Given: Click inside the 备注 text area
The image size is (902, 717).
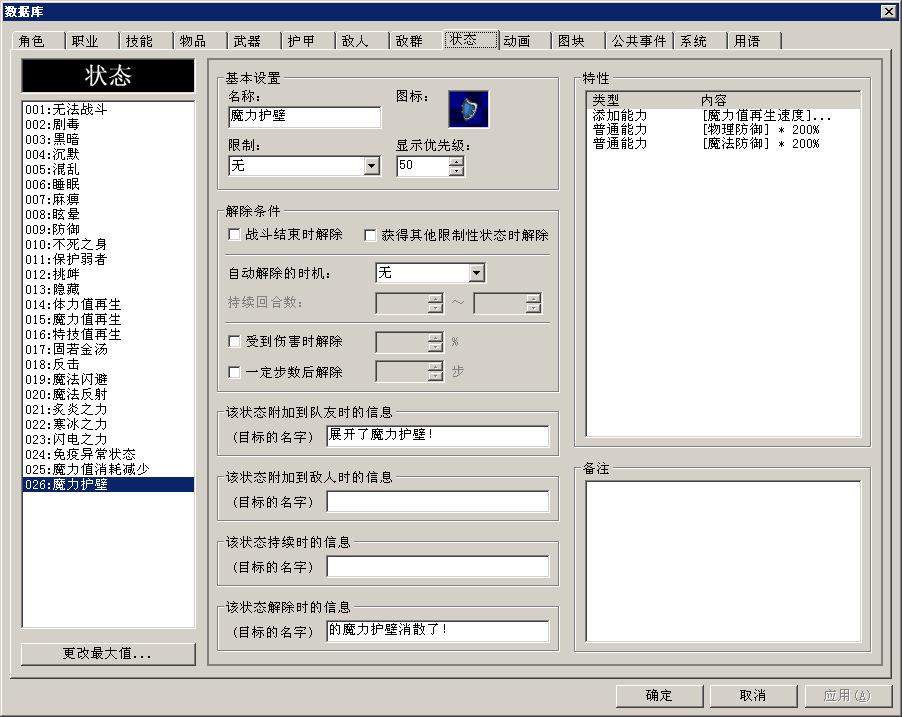Looking at the screenshot, I should tap(723, 561).
